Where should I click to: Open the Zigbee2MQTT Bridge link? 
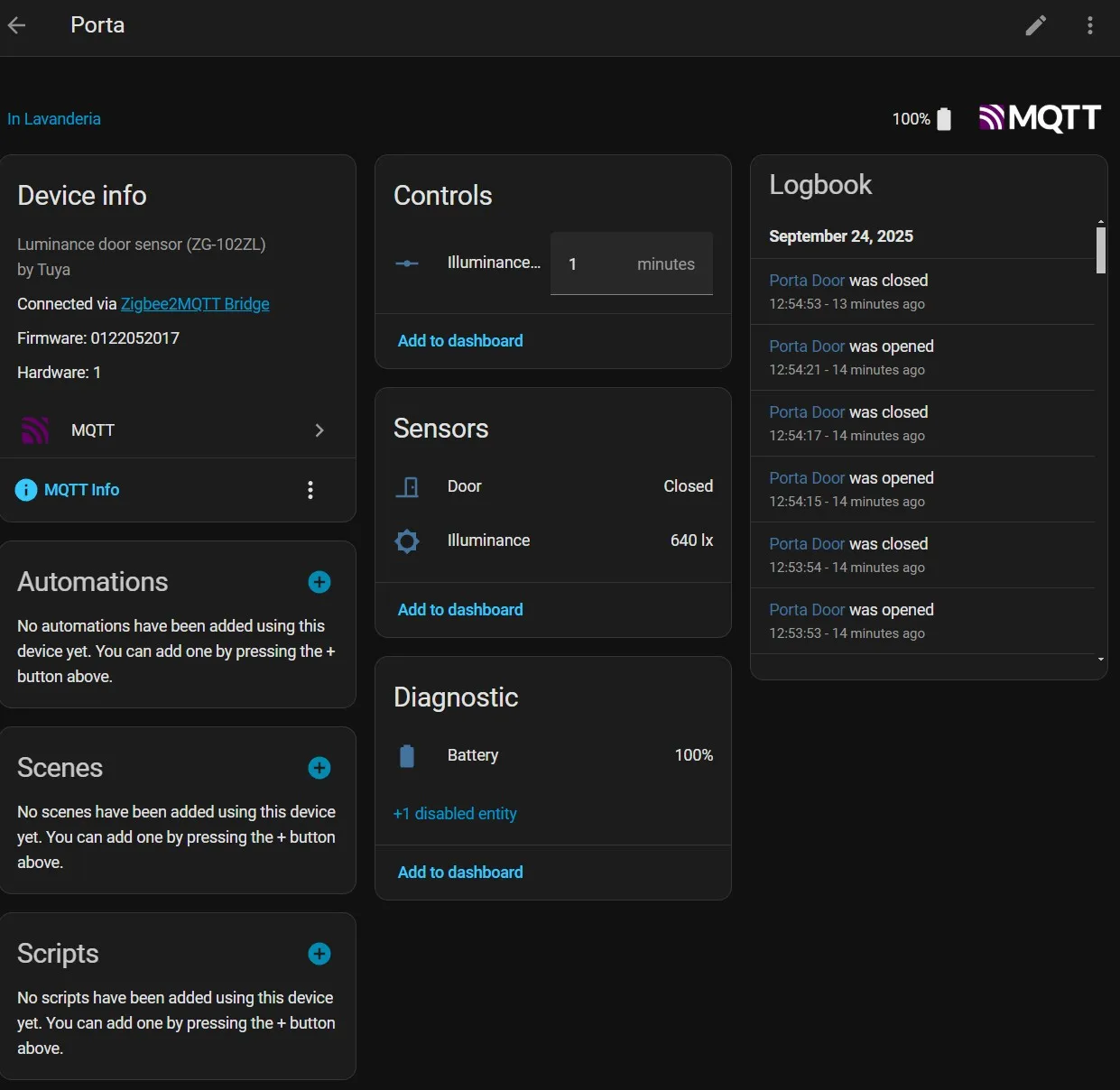[x=195, y=304]
